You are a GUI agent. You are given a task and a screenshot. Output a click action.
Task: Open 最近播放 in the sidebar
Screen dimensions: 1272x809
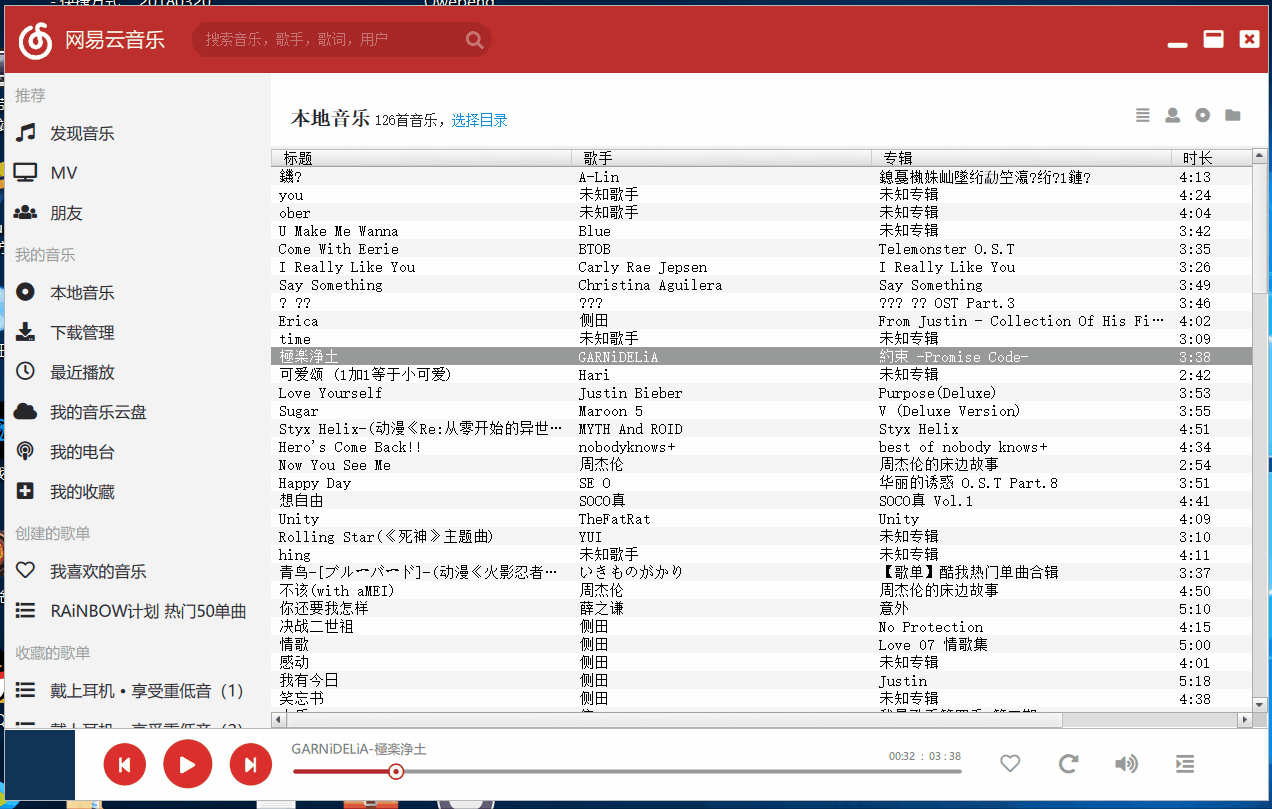click(82, 372)
